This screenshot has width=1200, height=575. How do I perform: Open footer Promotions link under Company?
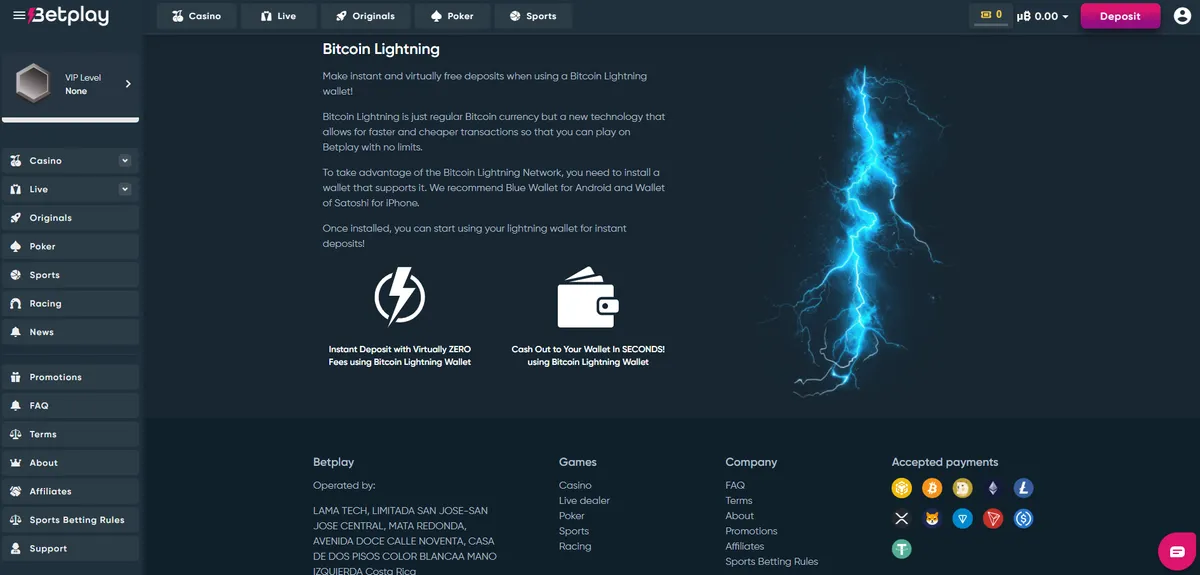click(x=752, y=531)
